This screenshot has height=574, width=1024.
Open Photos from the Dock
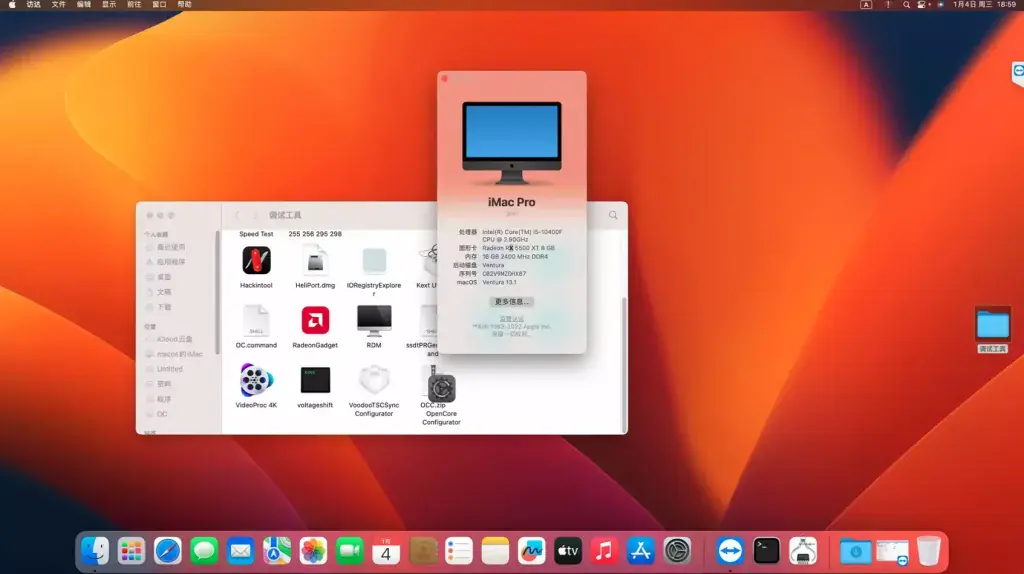pyautogui.click(x=313, y=551)
